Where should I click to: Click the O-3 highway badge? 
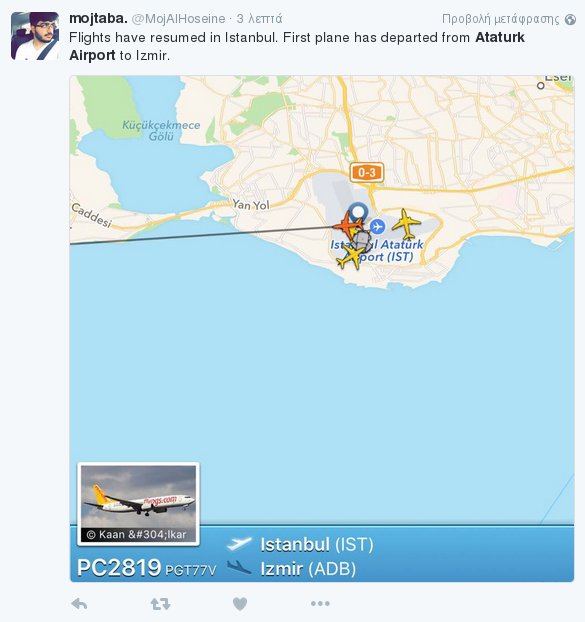[367, 172]
